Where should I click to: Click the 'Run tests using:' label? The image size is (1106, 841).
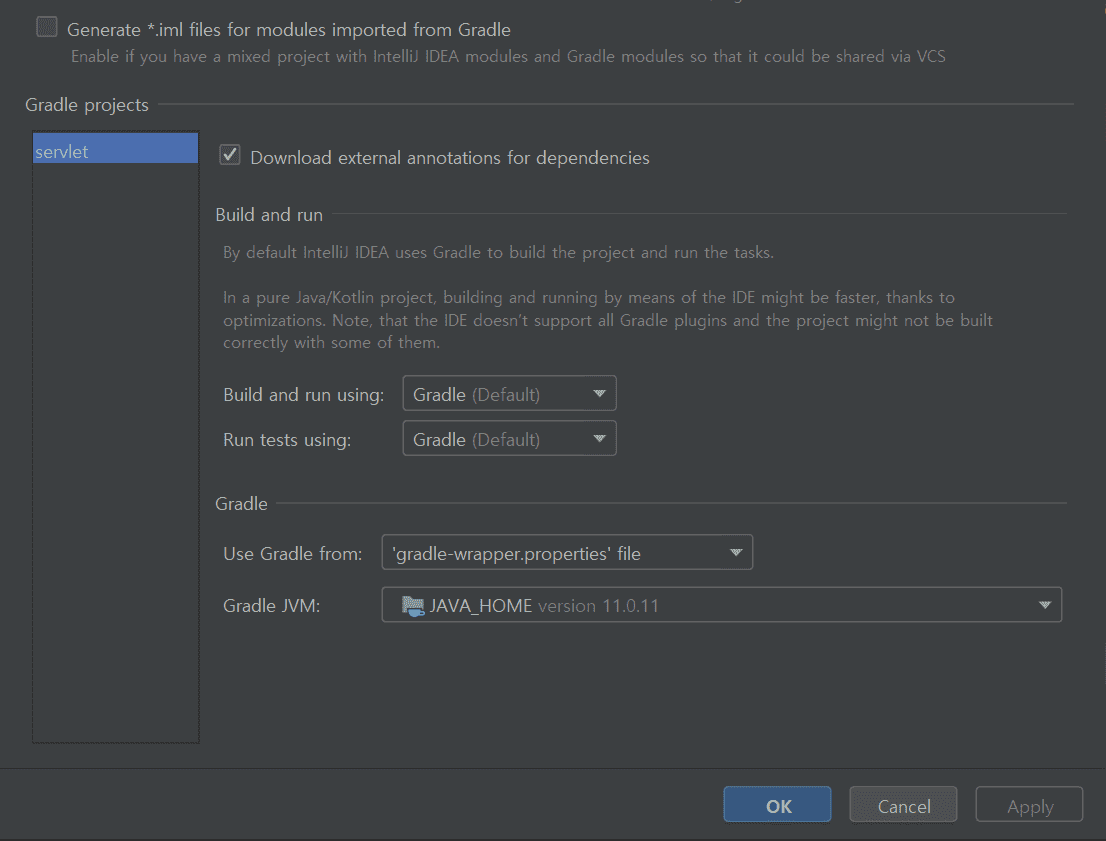coord(287,440)
